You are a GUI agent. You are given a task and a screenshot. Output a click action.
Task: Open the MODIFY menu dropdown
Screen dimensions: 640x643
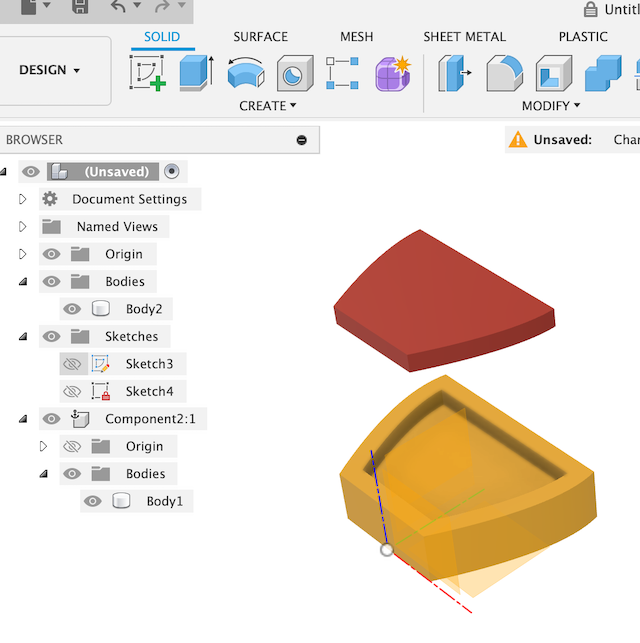[x=551, y=106]
